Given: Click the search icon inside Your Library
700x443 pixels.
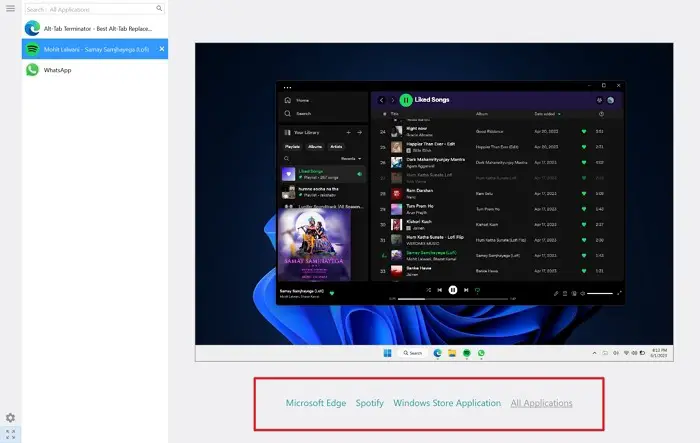Looking at the screenshot, I should pos(287,159).
